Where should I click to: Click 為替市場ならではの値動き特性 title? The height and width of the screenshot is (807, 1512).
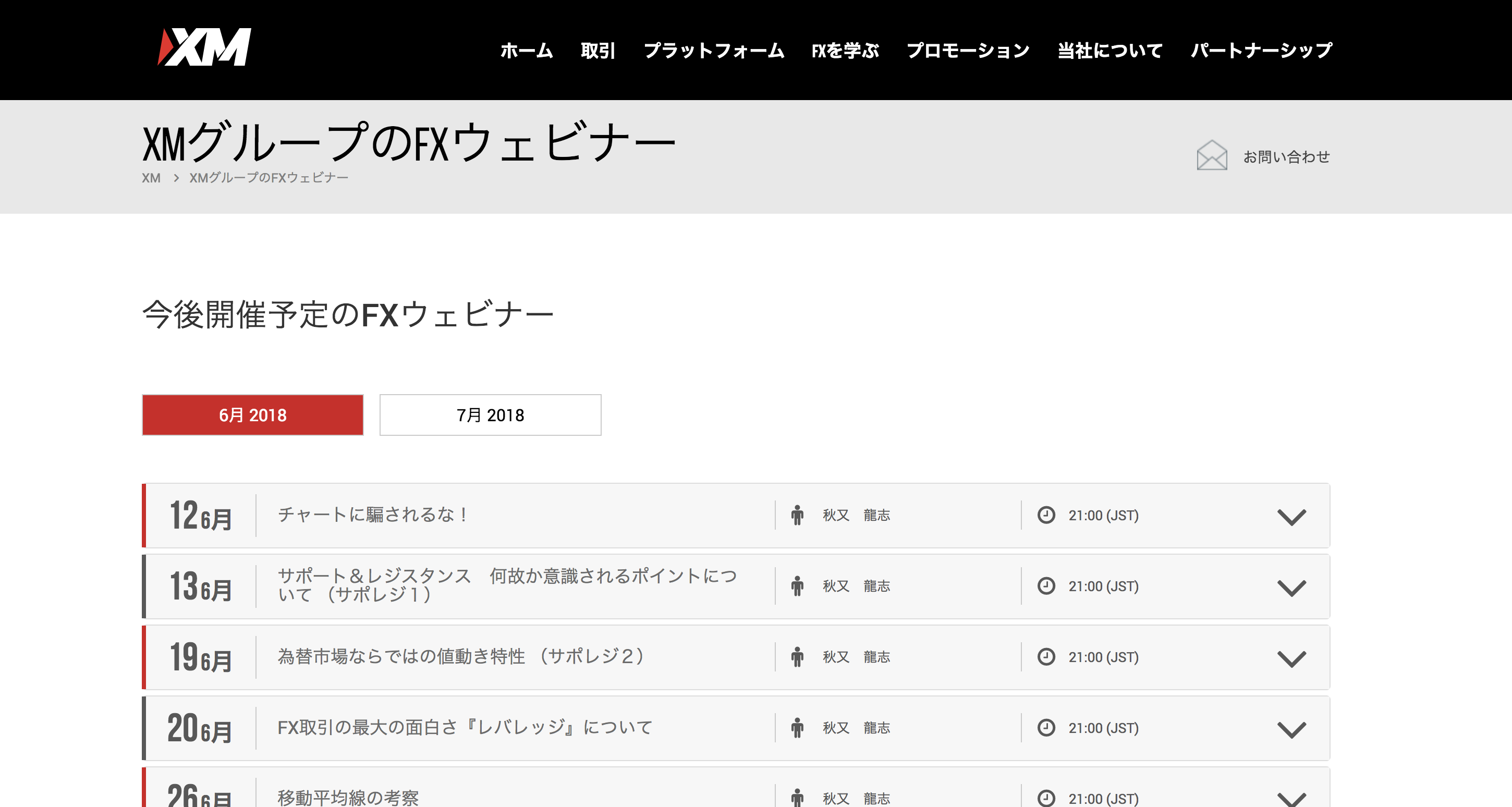tap(461, 656)
